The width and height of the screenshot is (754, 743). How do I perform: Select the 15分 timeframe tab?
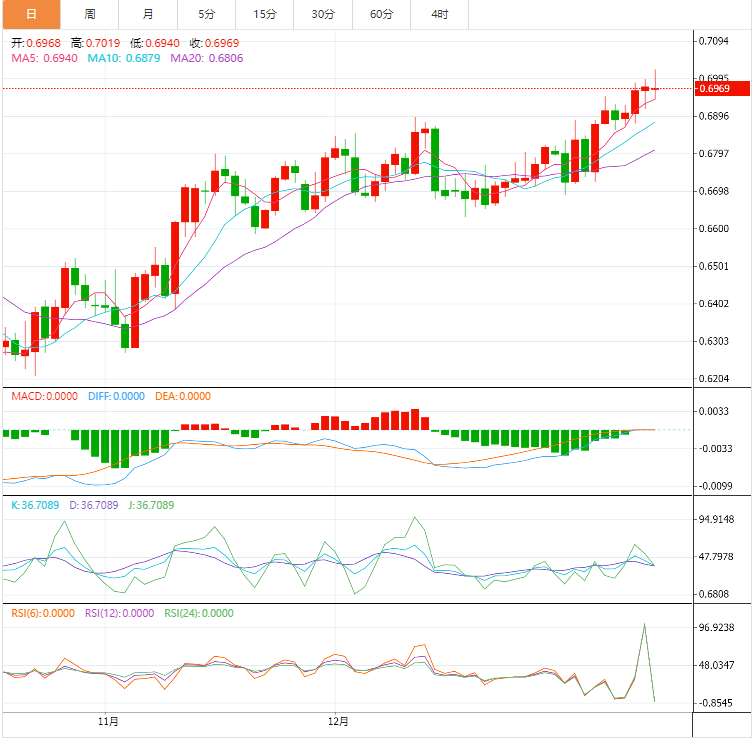(x=265, y=14)
